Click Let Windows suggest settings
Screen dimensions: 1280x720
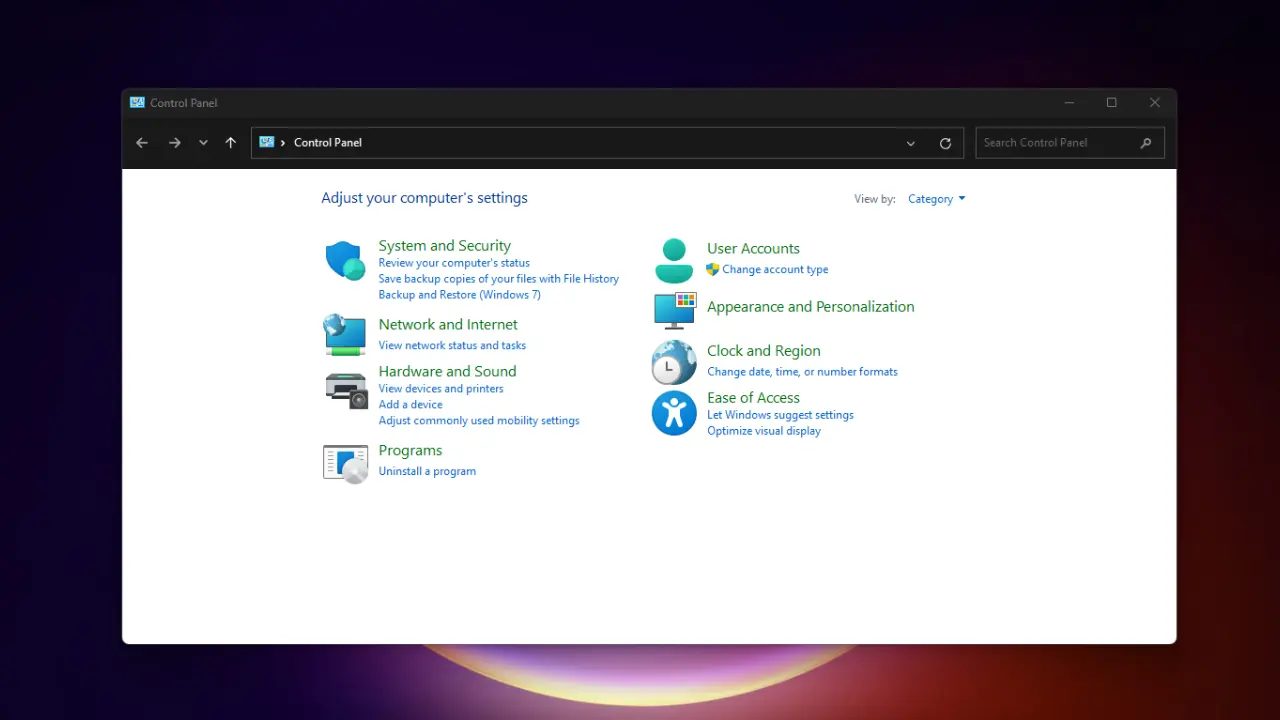pos(780,415)
